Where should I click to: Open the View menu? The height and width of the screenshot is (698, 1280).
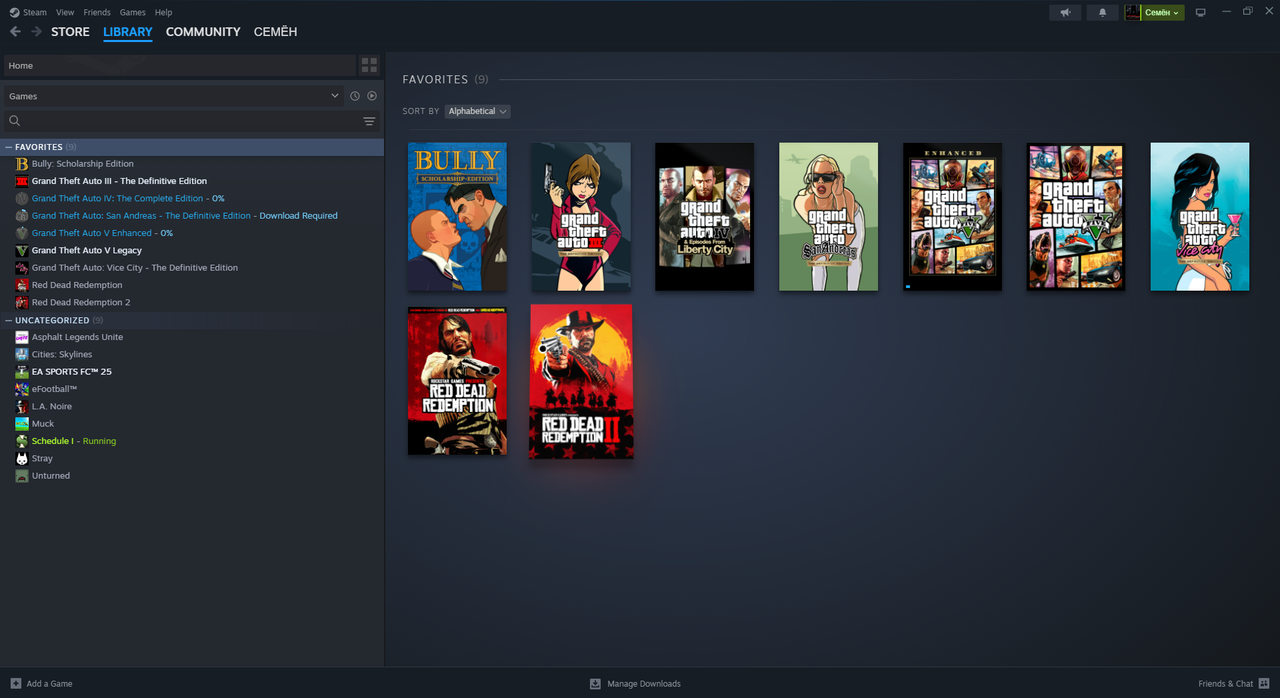(65, 12)
